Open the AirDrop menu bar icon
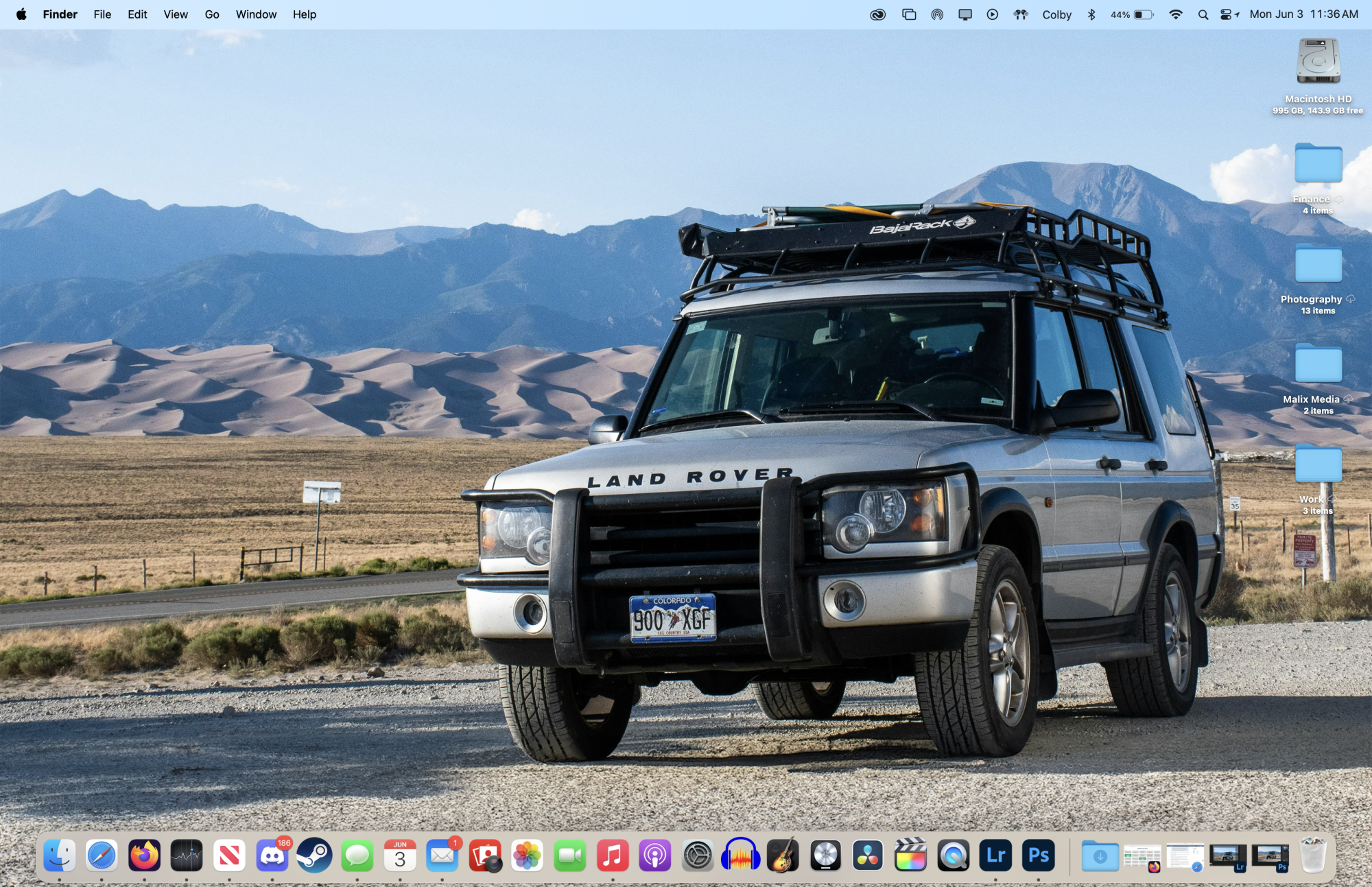Screen dimensions: 1372x887 [937, 14]
